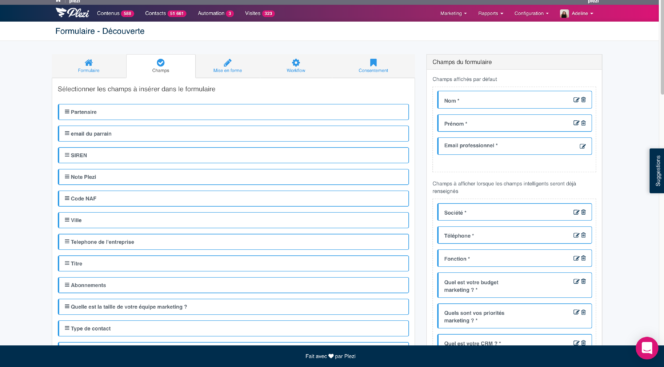
Task: Click the Plezi logo in header
Action: (72, 13)
